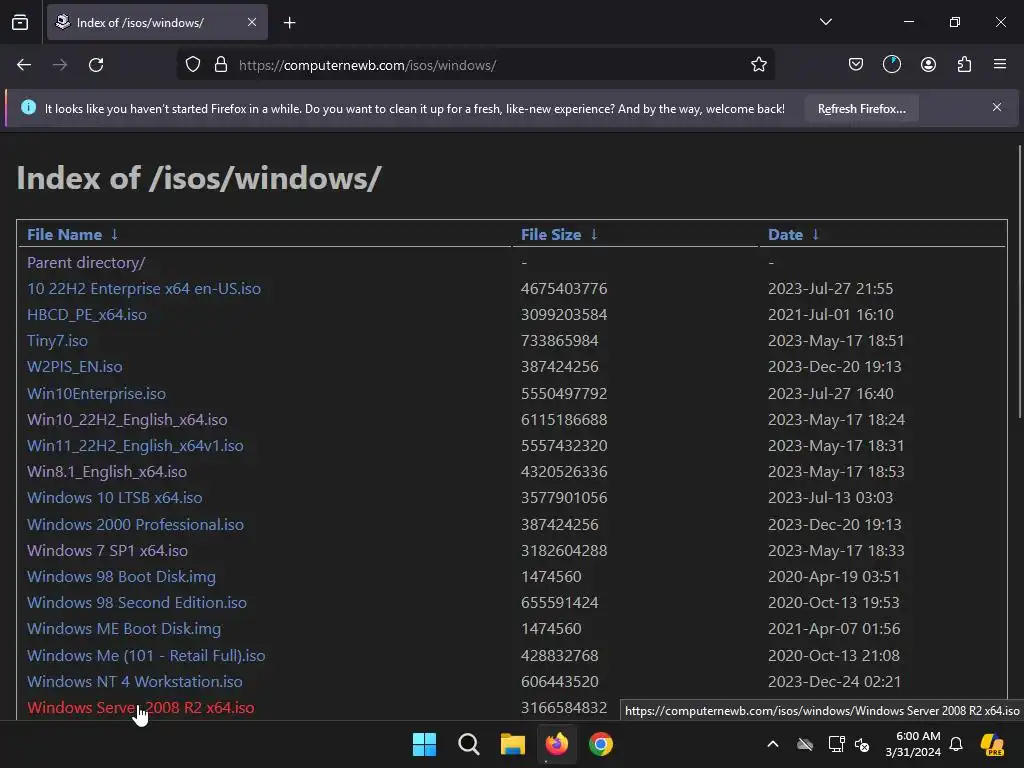
Task: Open W2PIS_EN.iso link
Action: 74,367
